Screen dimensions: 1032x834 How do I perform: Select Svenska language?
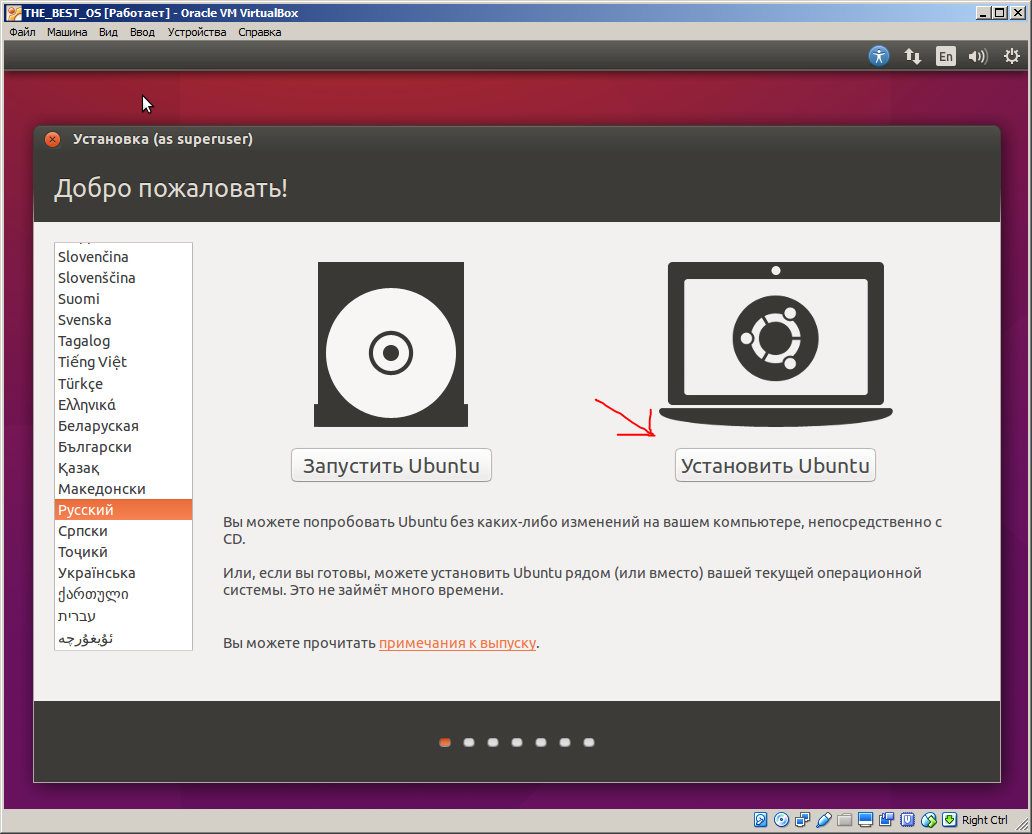pyautogui.click(x=123, y=320)
